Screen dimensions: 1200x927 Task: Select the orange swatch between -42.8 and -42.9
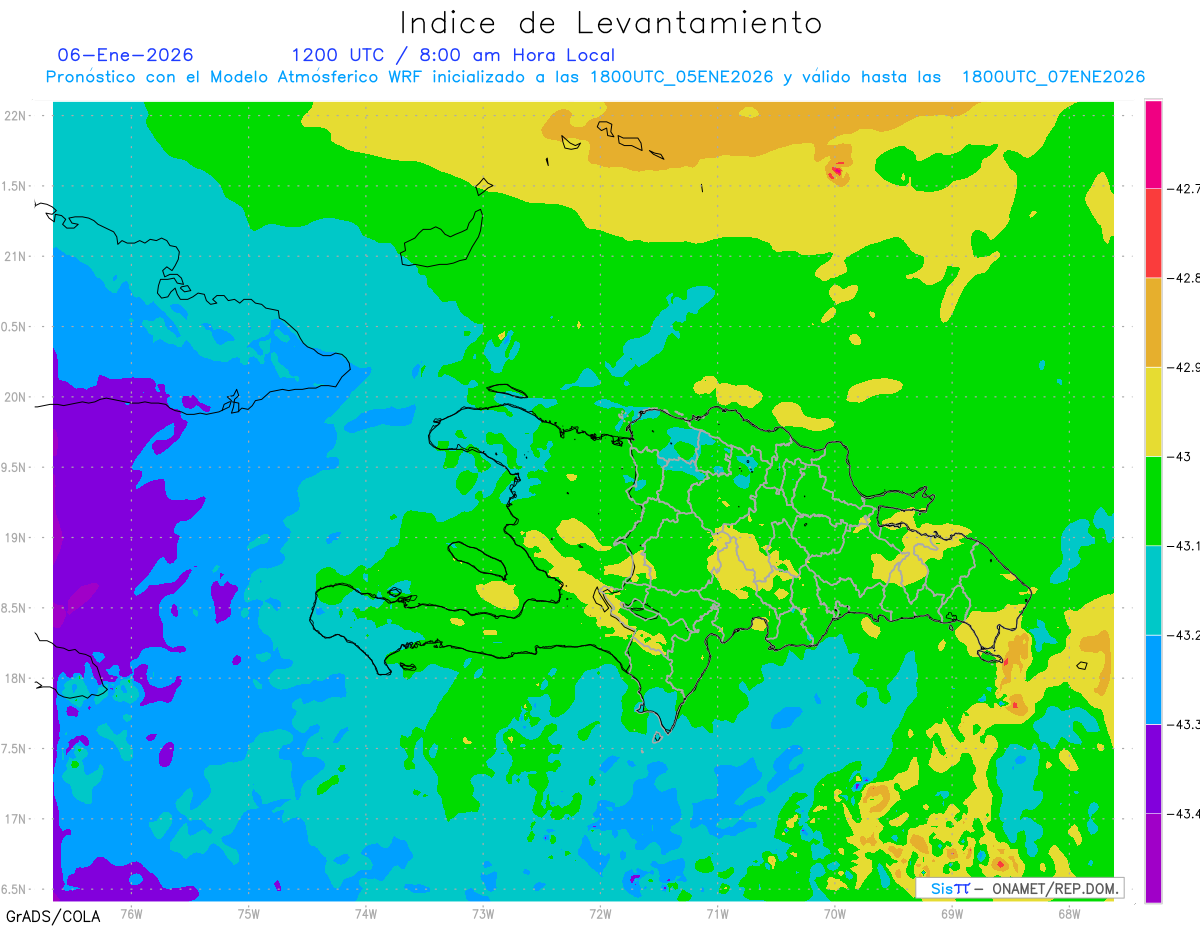pos(1153,322)
